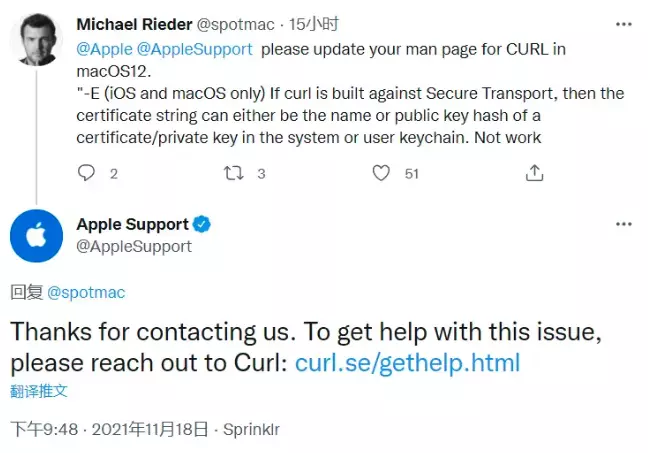Image resolution: width=648 pixels, height=453 pixels.
Task: Click the @AppleSupport mention in tweet
Action: click(194, 49)
